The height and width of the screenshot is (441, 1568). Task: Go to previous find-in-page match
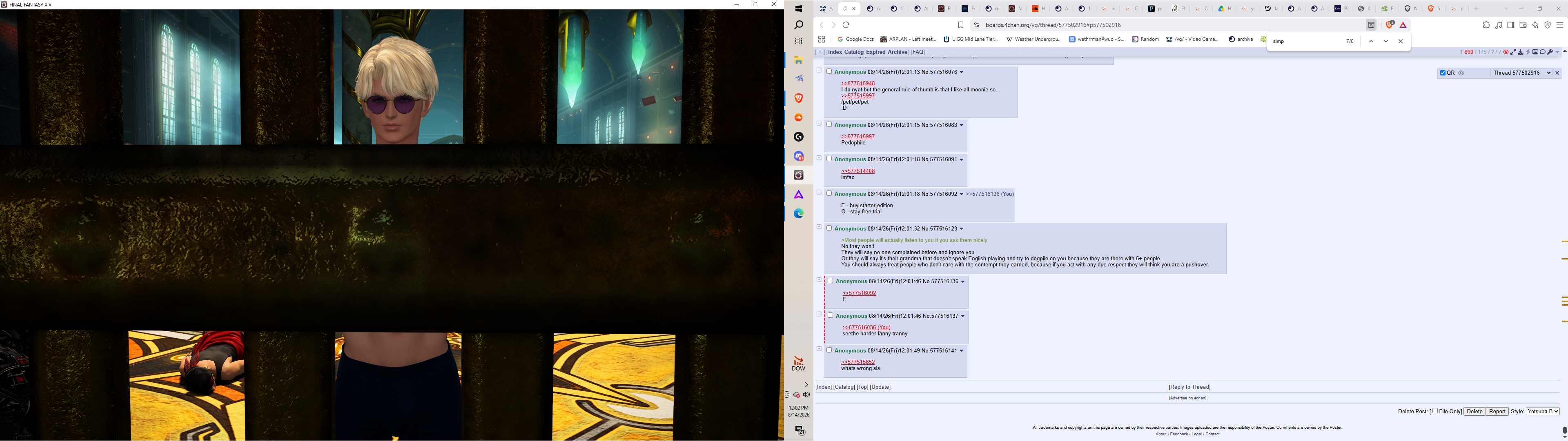[x=1371, y=41]
